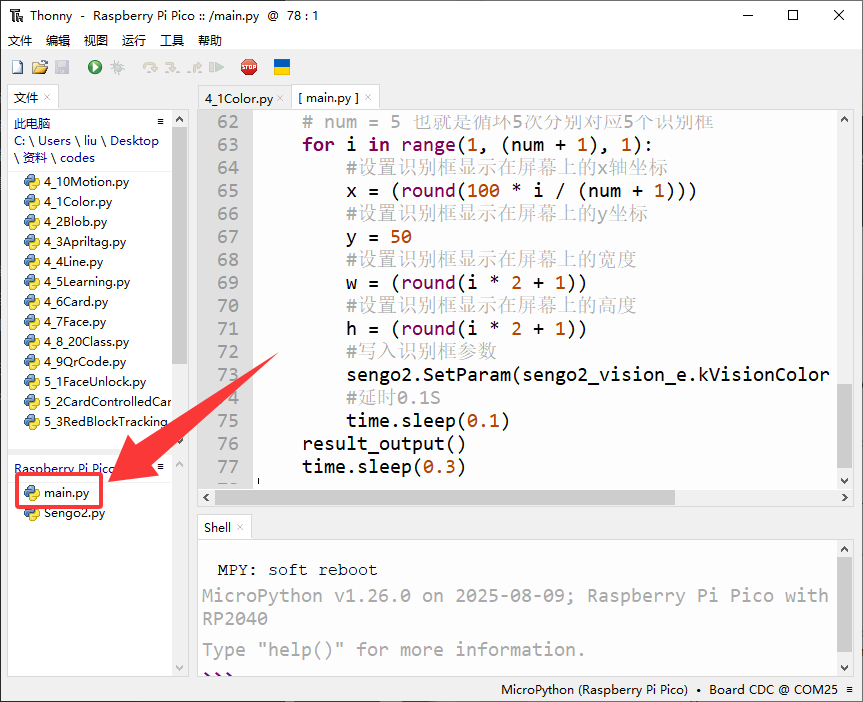The height and width of the screenshot is (702, 863).
Task: Open the 运行 menu
Action: point(134,40)
